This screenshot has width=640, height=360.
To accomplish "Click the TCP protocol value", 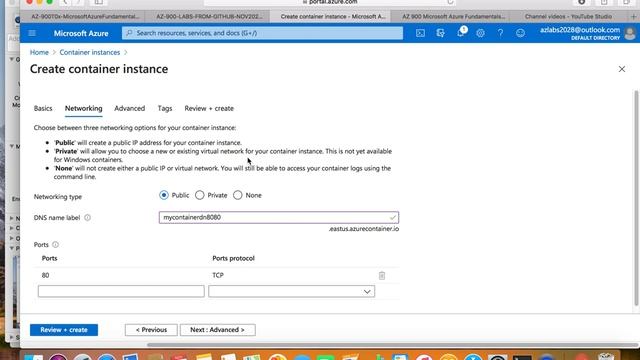I will 218,276.
